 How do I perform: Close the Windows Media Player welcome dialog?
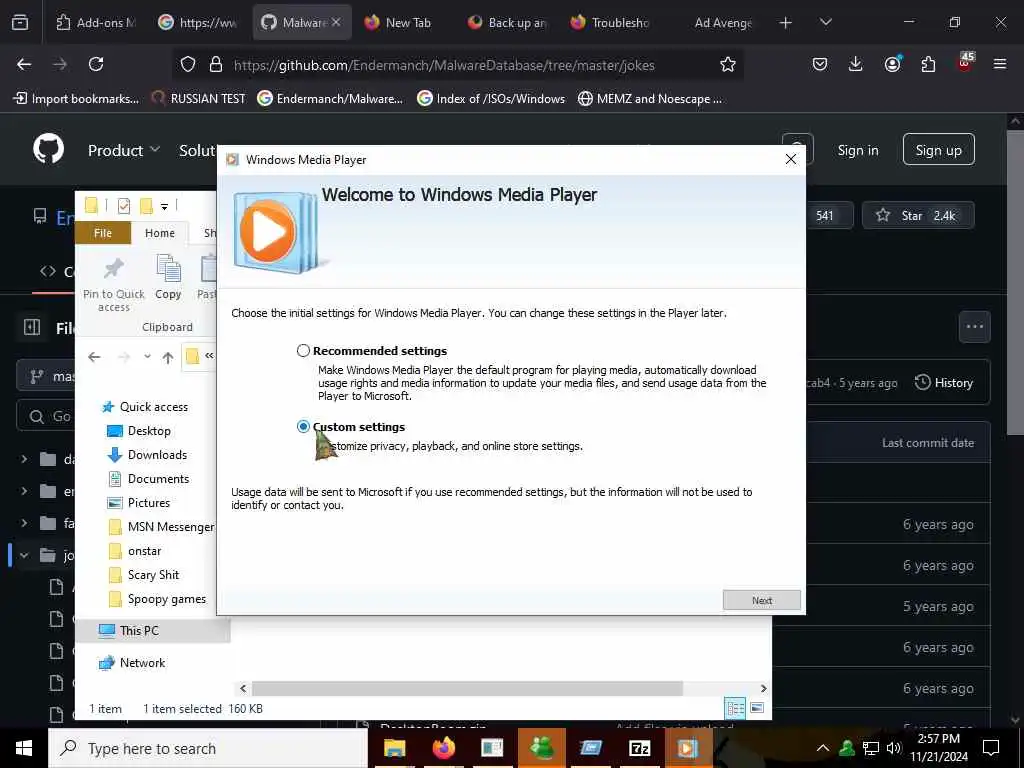(791, 159)
